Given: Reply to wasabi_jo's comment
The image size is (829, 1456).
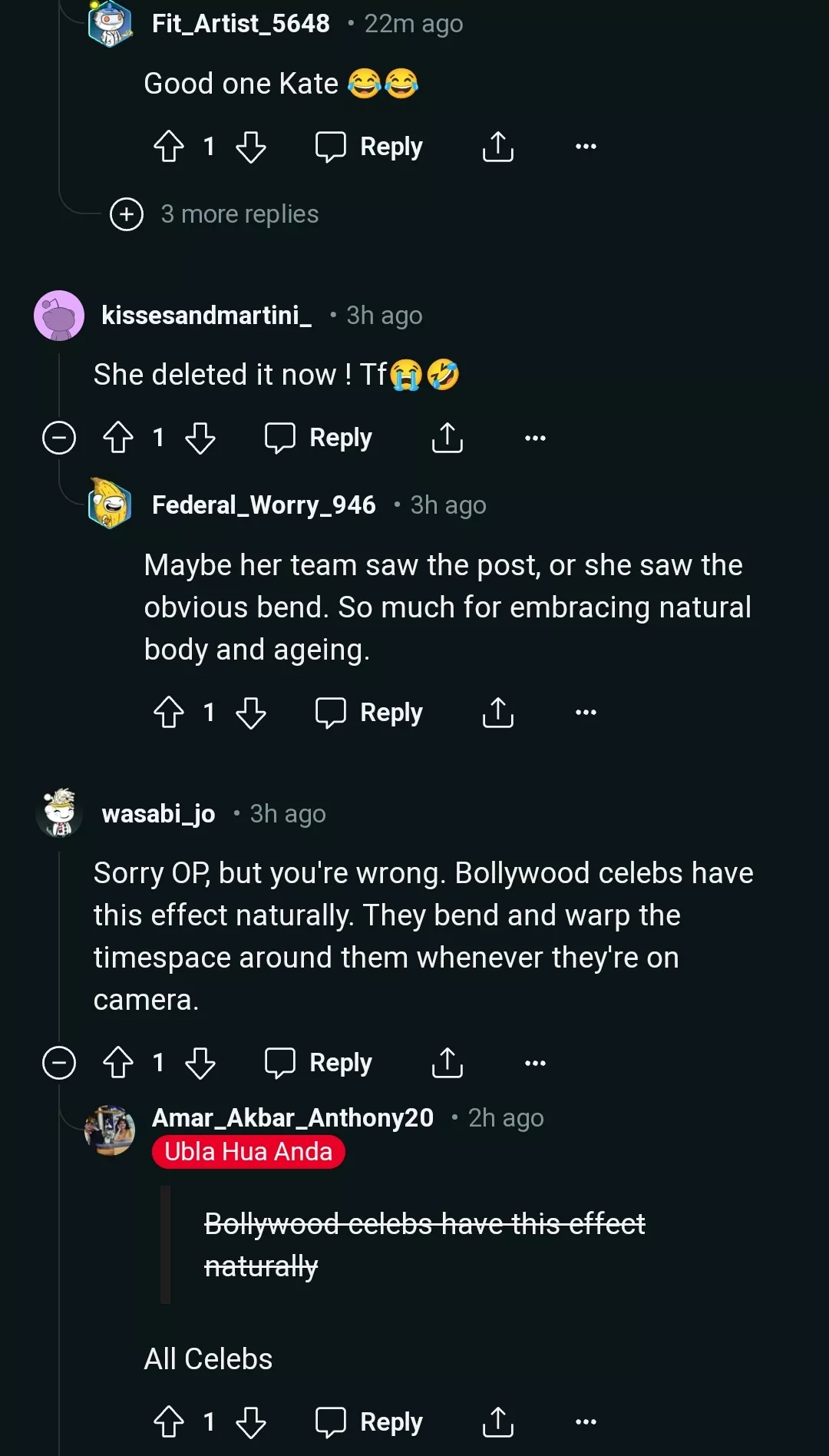Looking at the screenshot, I should [319, 1063].
